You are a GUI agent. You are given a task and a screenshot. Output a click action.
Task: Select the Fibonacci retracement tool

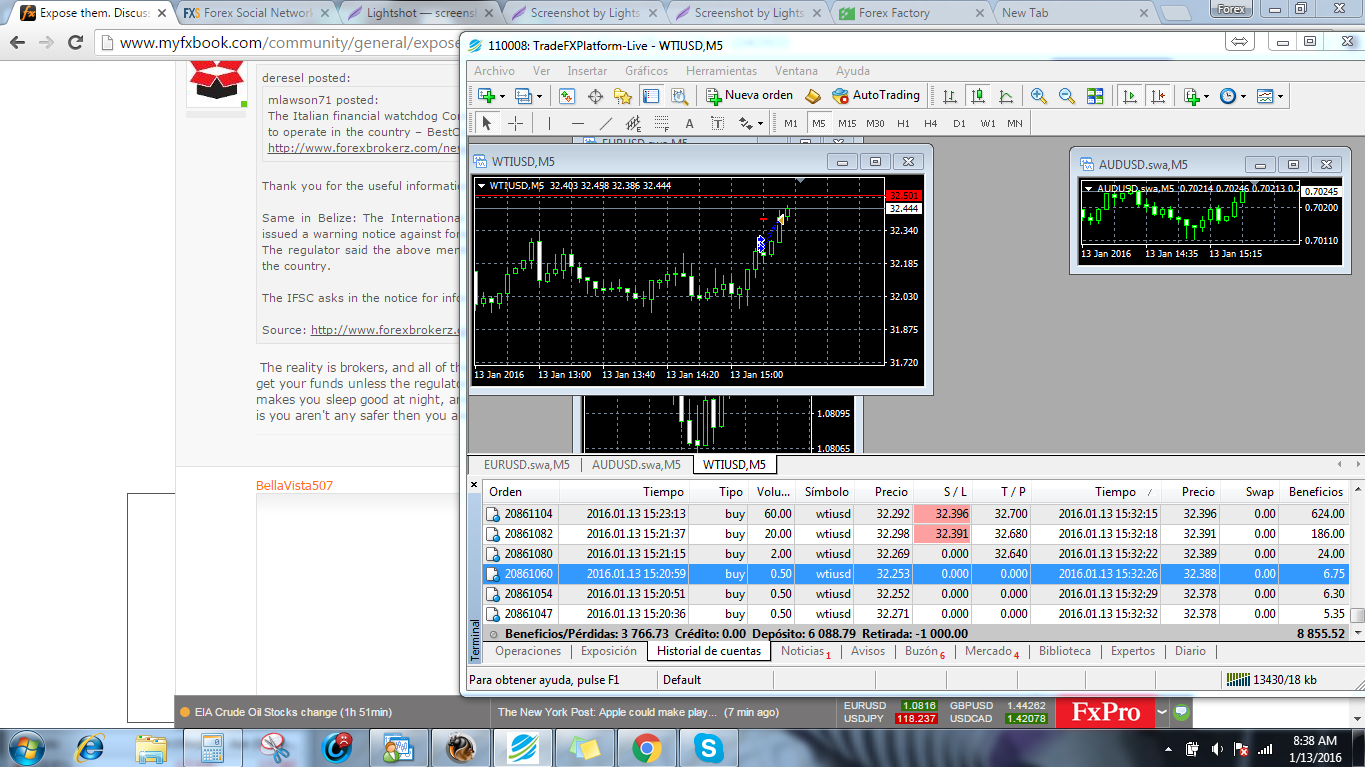(x=661, y=123)
